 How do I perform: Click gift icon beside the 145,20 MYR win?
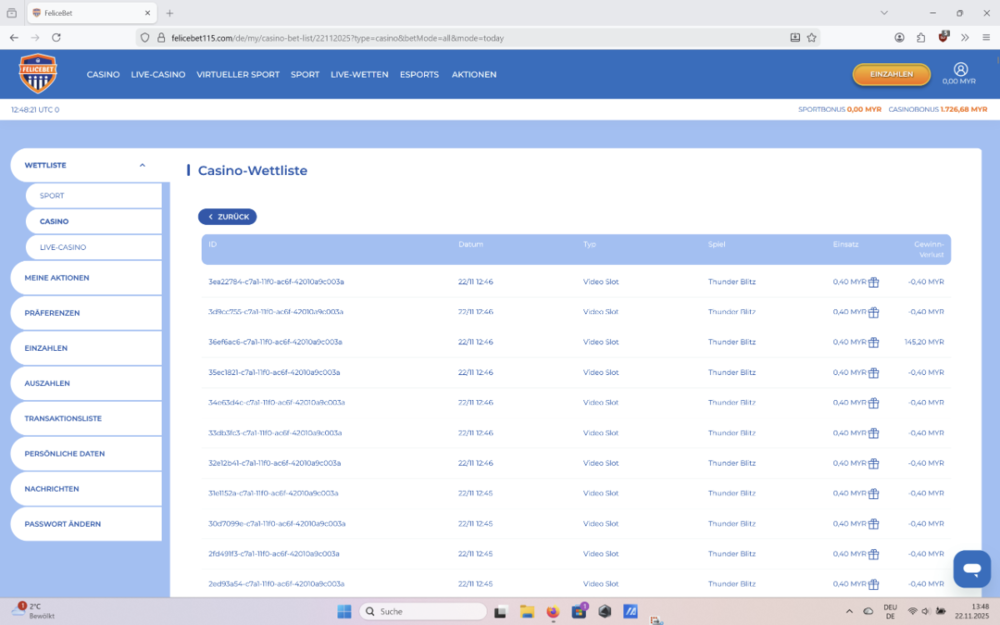point(873,342)
